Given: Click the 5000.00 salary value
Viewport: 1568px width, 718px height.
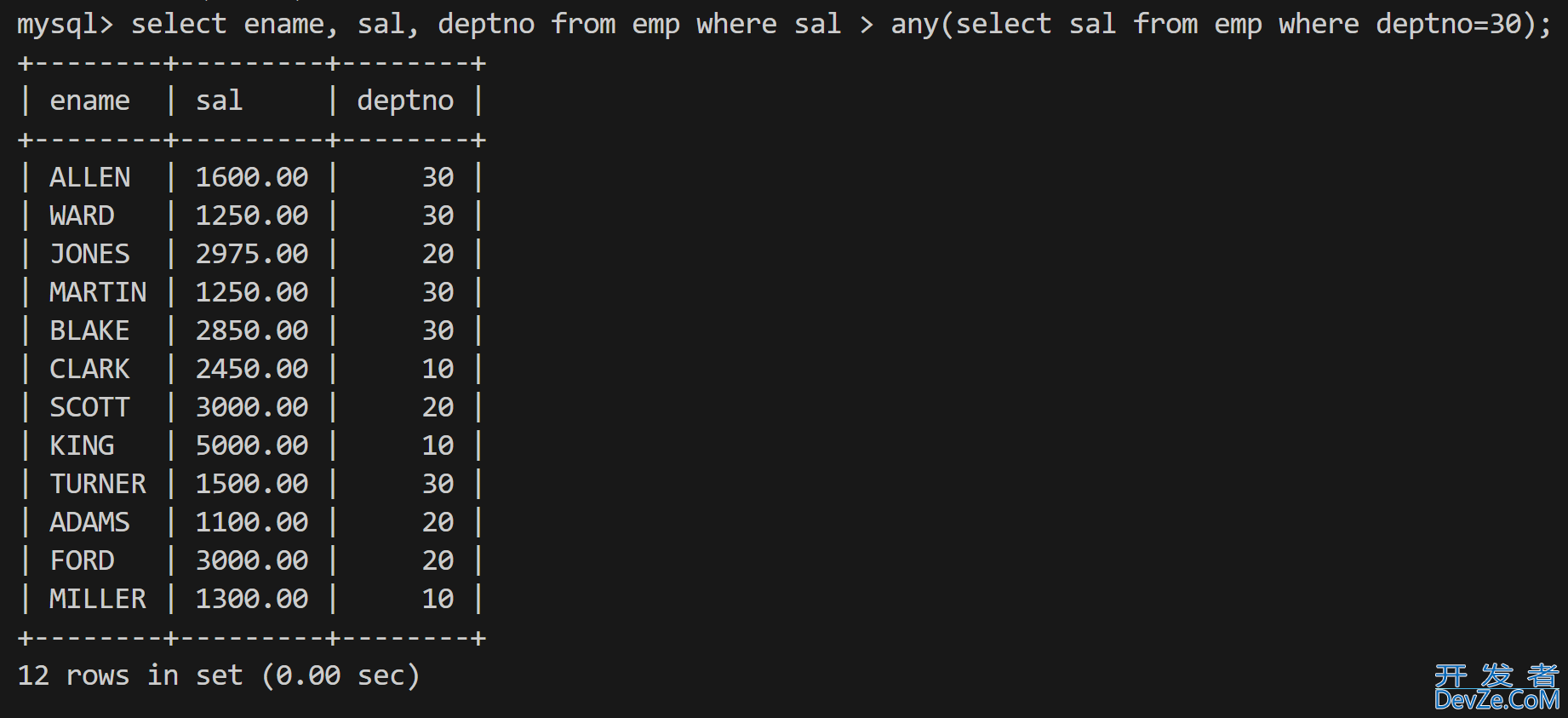Looking at the screenshot, I should pyautogui.click(x=252, y=445).
